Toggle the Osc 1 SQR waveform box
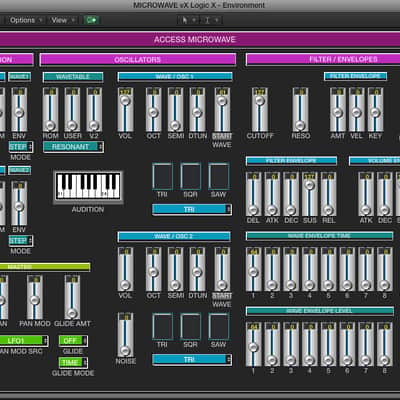This screenshot has height=400, width=400. click(x=191, y=176)
